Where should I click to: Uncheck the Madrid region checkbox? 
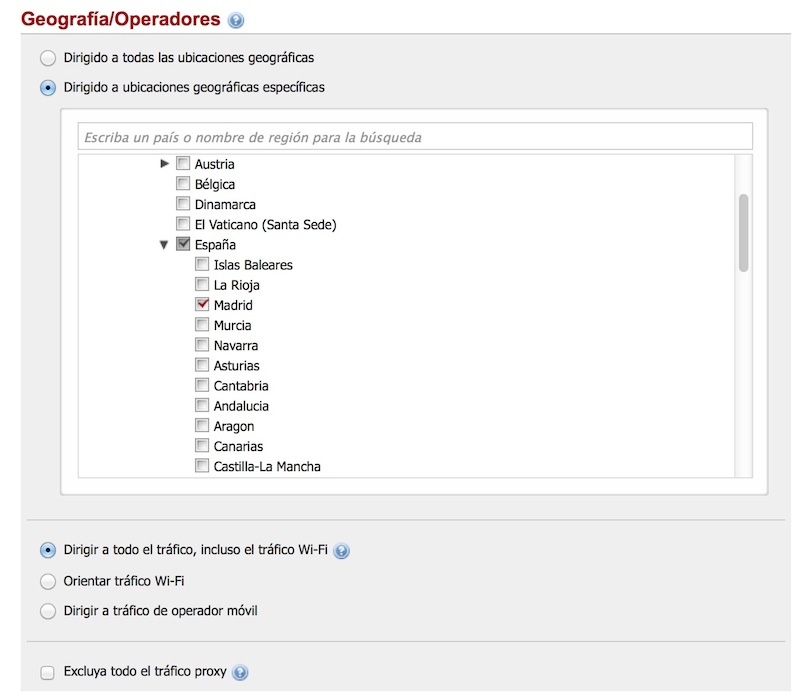click(x=202, y=305)
